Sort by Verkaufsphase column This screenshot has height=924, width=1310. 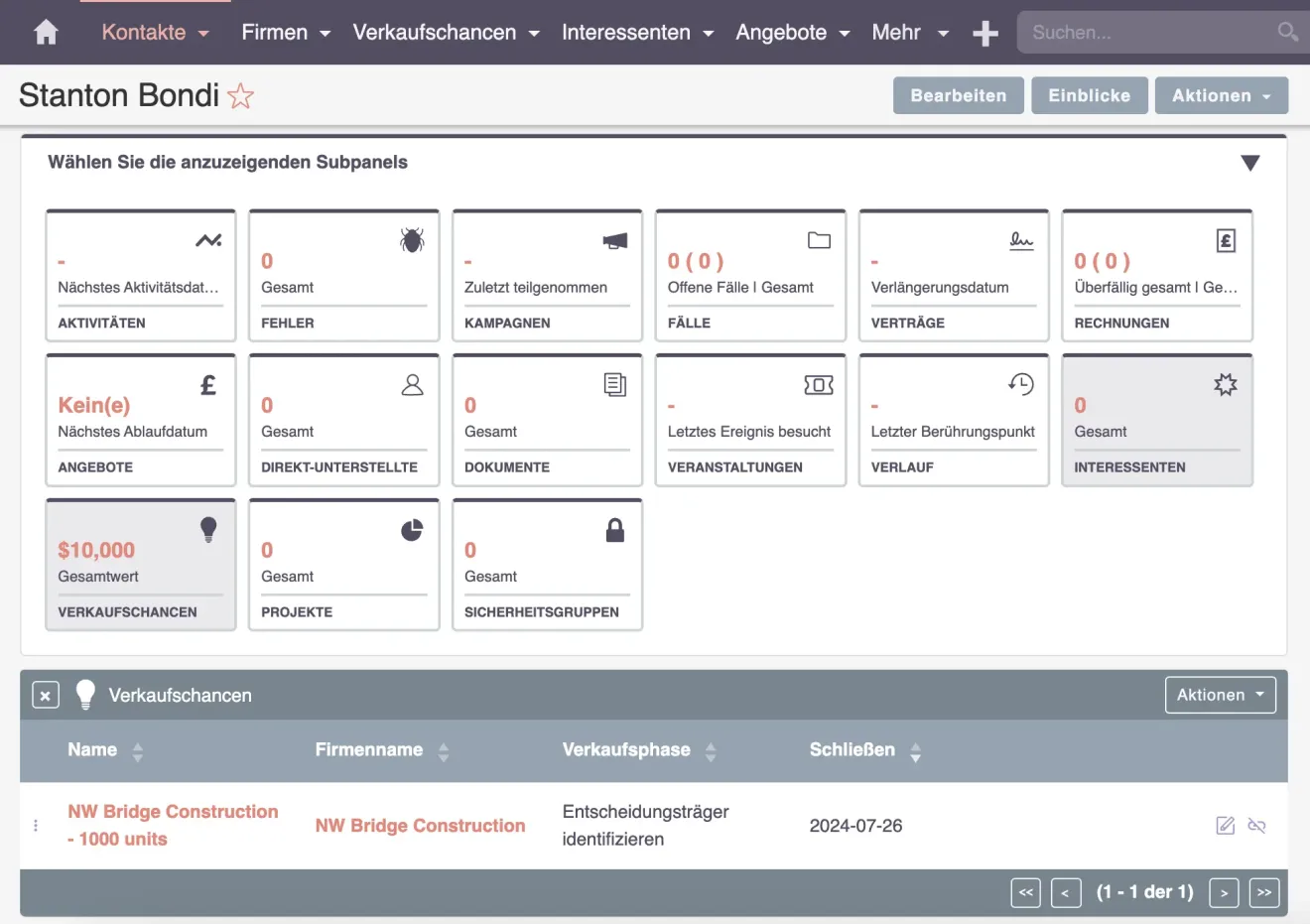626,750
